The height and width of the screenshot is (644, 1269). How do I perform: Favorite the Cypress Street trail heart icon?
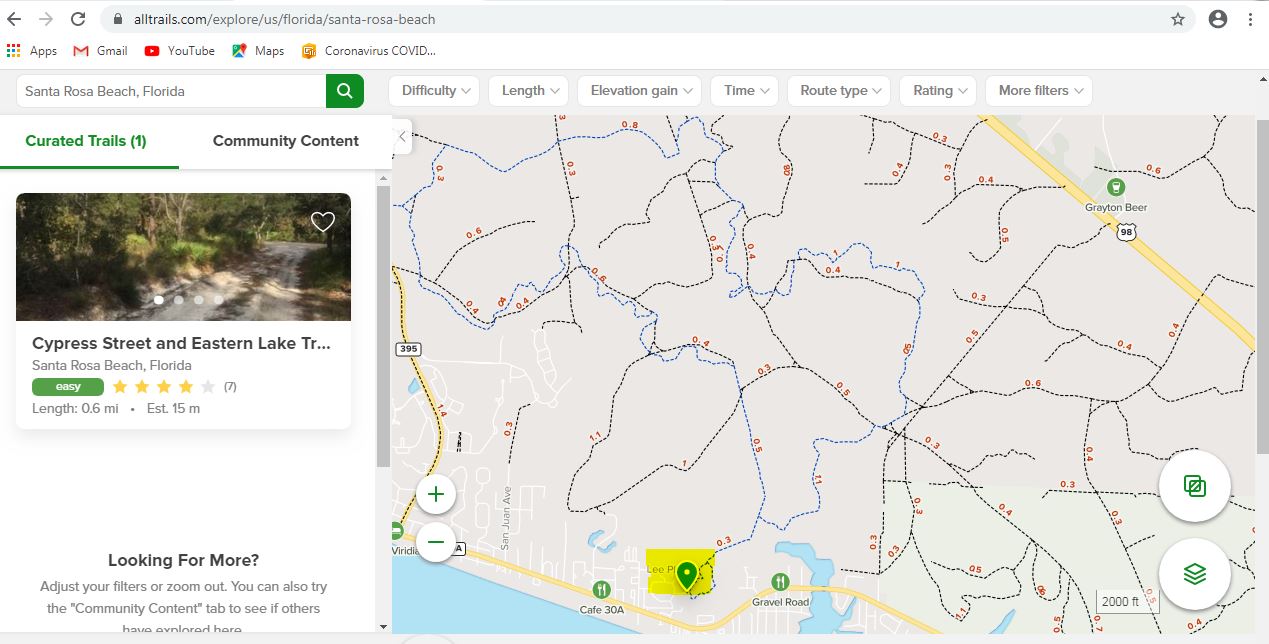click(x=322, y=222)
